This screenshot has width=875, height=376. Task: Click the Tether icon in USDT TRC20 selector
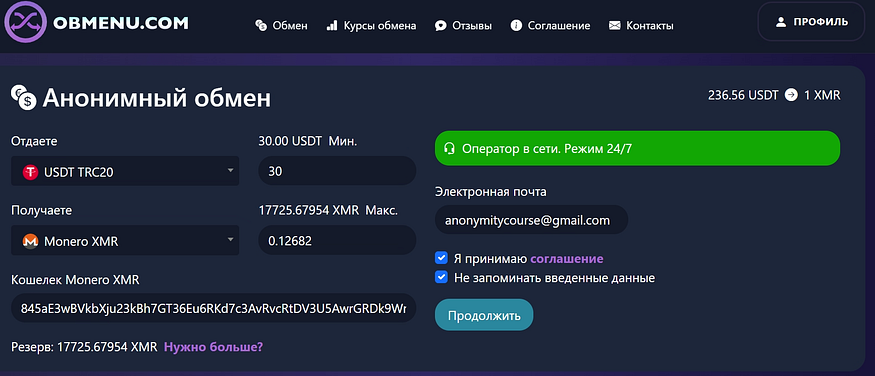tap(30, 172)
